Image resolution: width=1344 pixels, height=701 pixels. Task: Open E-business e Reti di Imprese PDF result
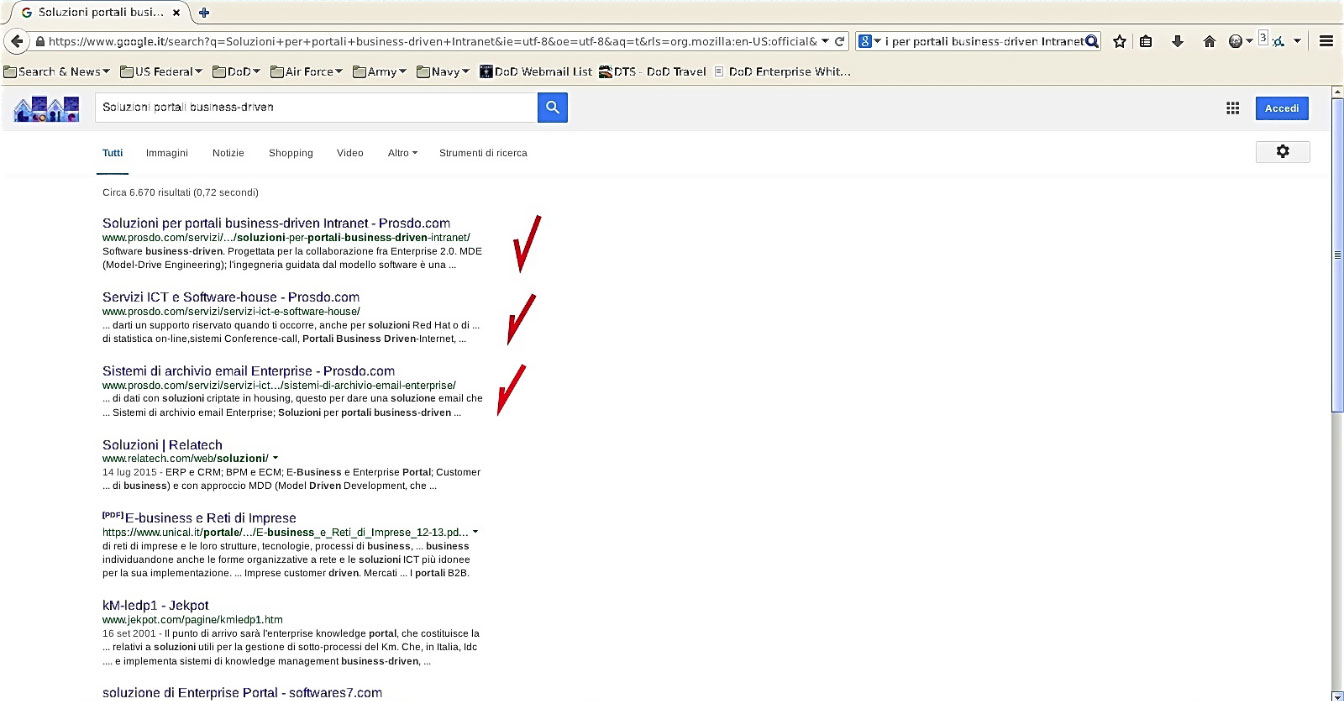click(210, 518)
